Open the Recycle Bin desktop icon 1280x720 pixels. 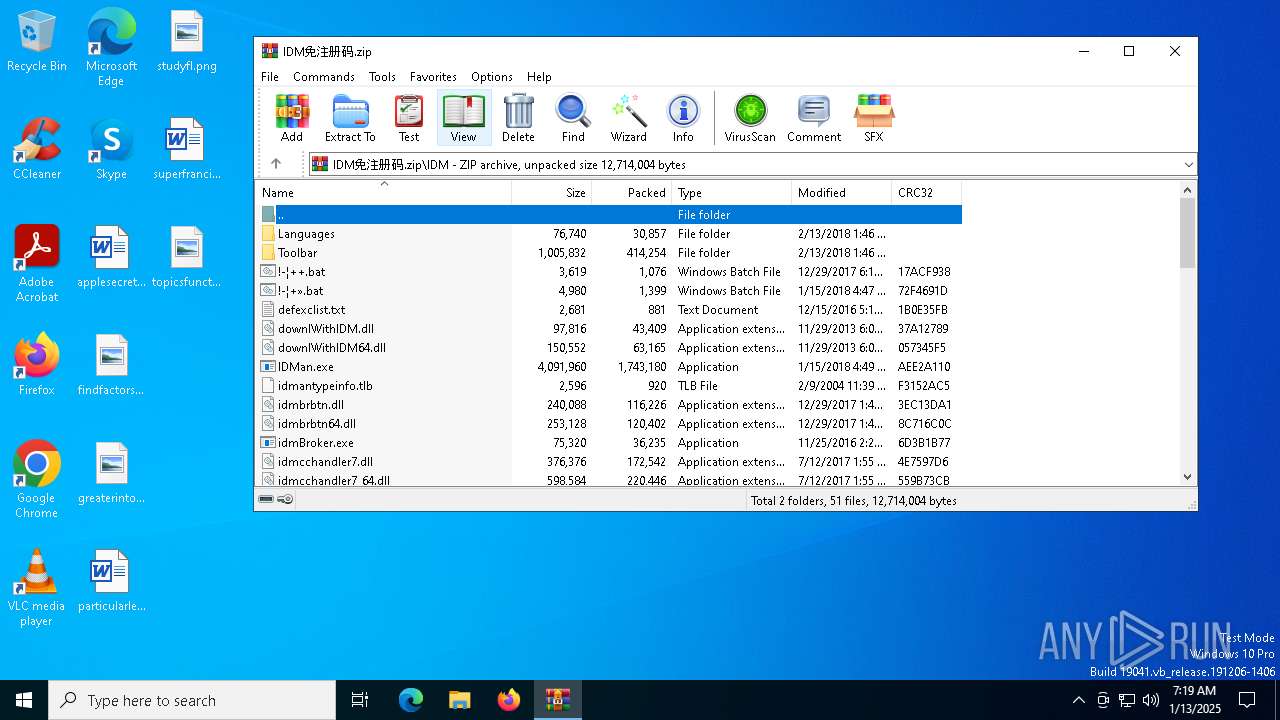(37, 42)
